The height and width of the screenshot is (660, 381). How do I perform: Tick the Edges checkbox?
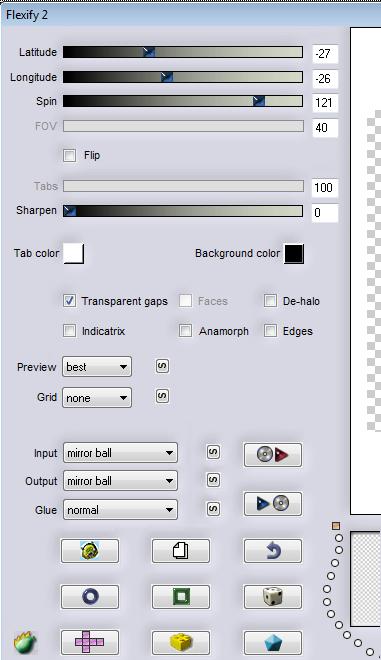270,331
